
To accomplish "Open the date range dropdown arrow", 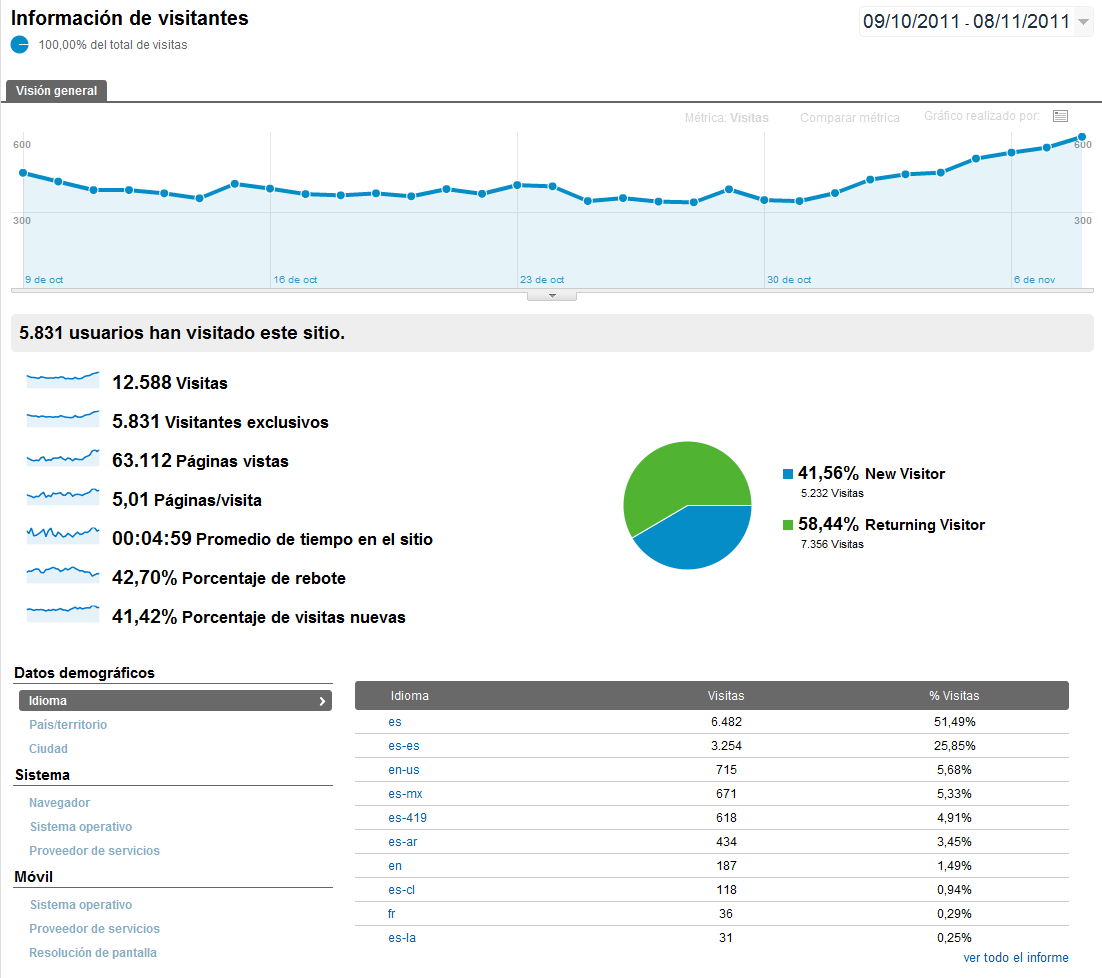I will (x=1084, y=22).
